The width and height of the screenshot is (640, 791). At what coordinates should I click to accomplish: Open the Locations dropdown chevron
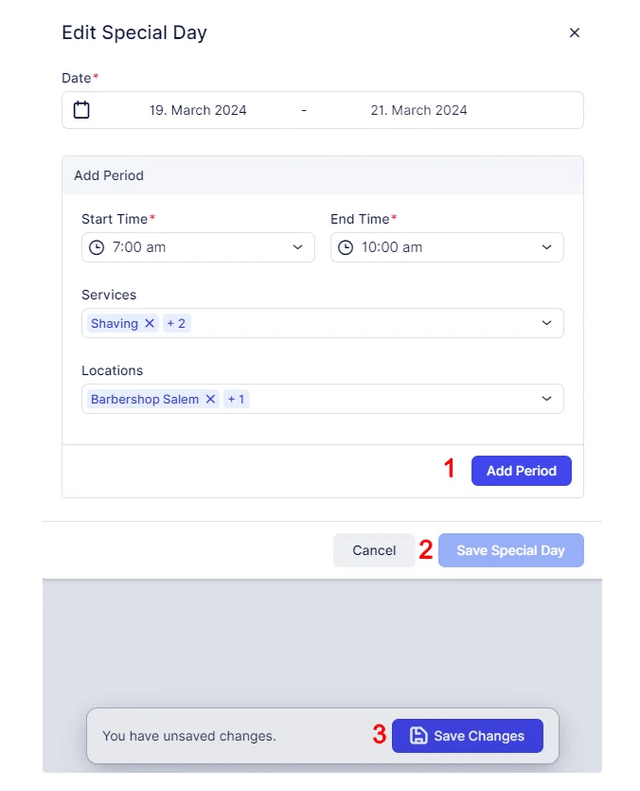click(x=546, y=399)
